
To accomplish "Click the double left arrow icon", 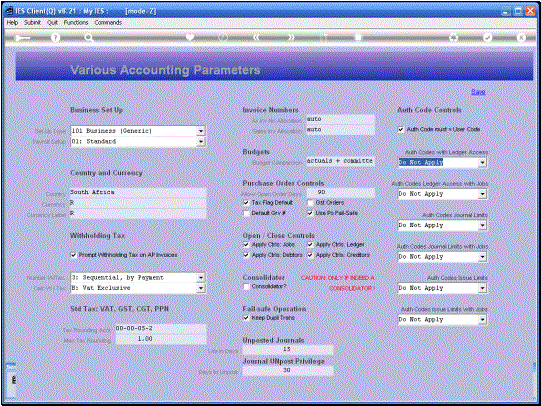I will point(256,37).
